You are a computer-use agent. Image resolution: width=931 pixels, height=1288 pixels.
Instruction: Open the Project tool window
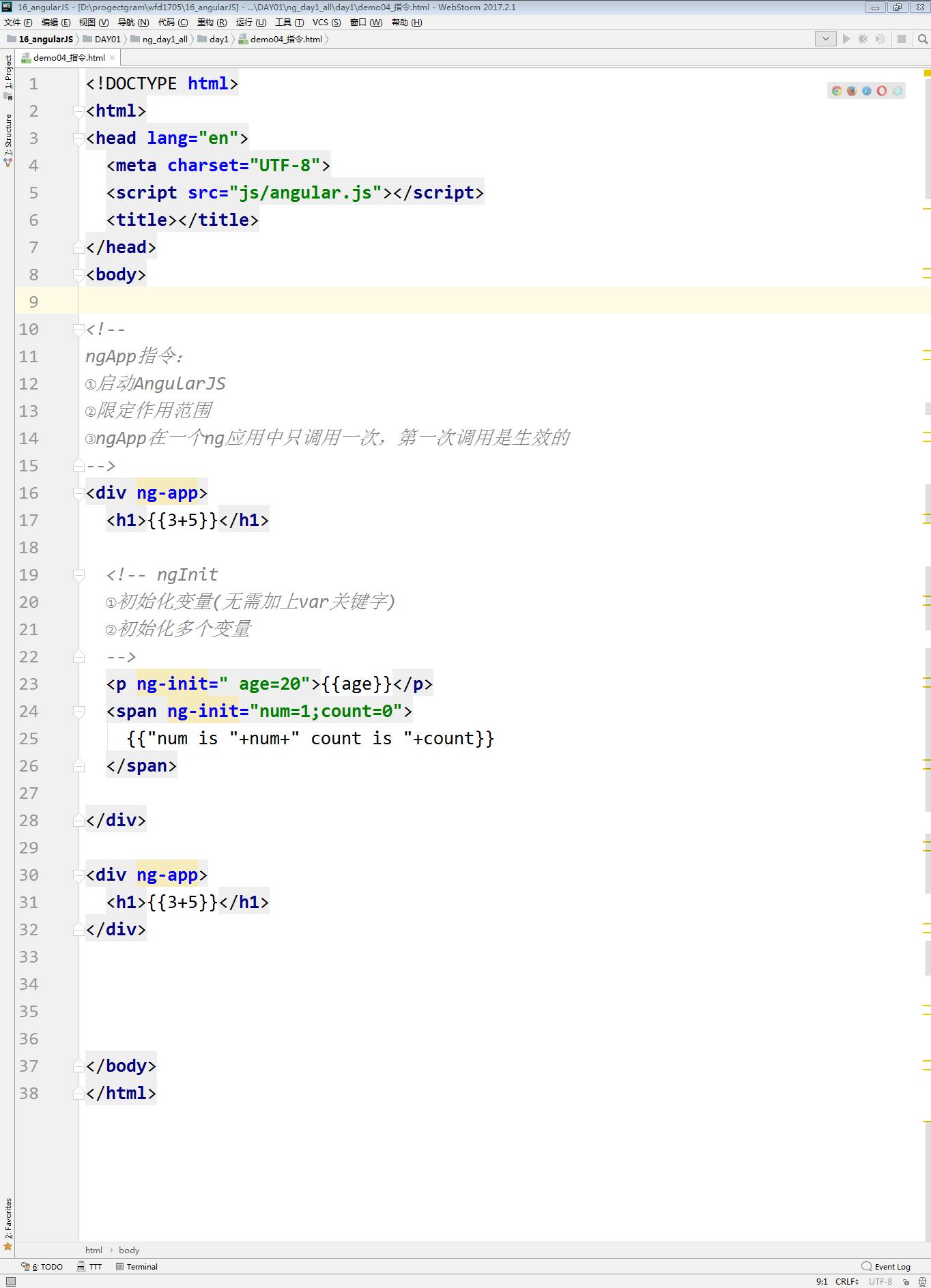8,76
